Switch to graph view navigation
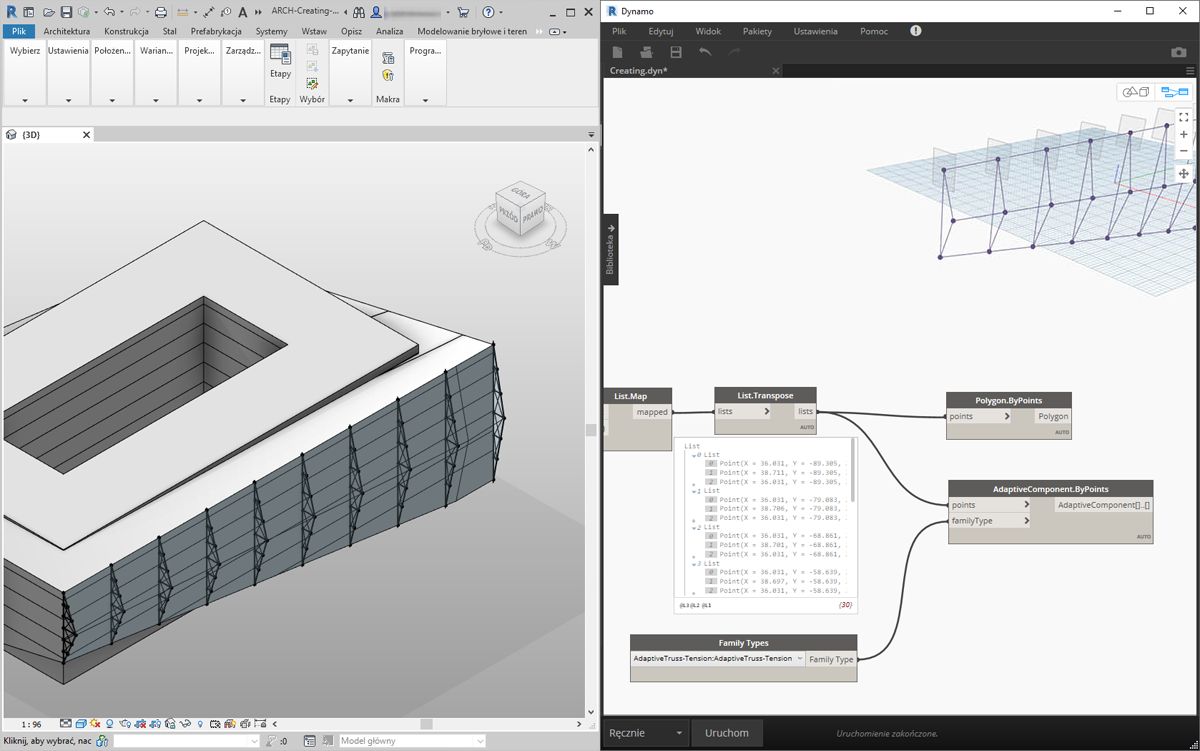This screenshot has height=751, width=1200. pos(1174,92)
